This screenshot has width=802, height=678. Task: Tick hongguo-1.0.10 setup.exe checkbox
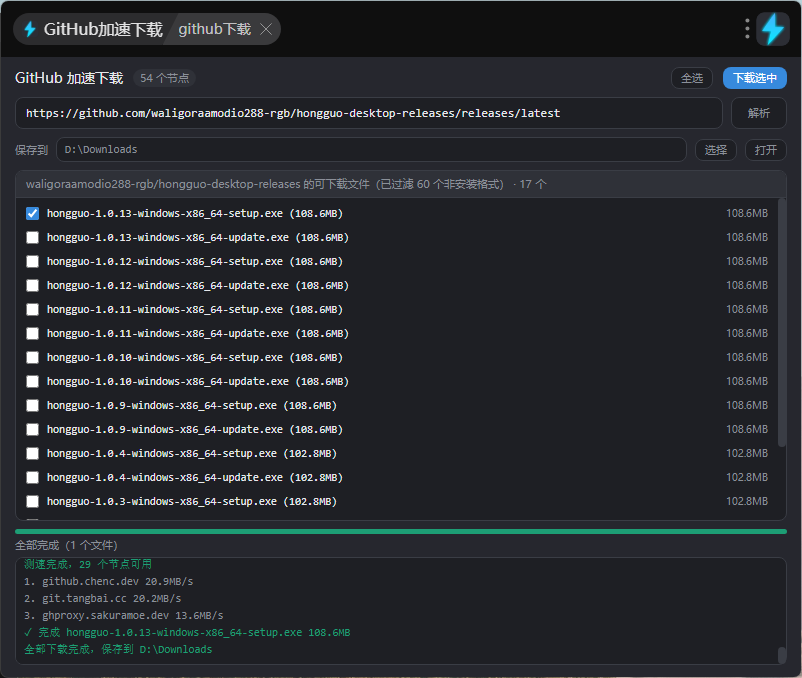click(x=32, y=357)
